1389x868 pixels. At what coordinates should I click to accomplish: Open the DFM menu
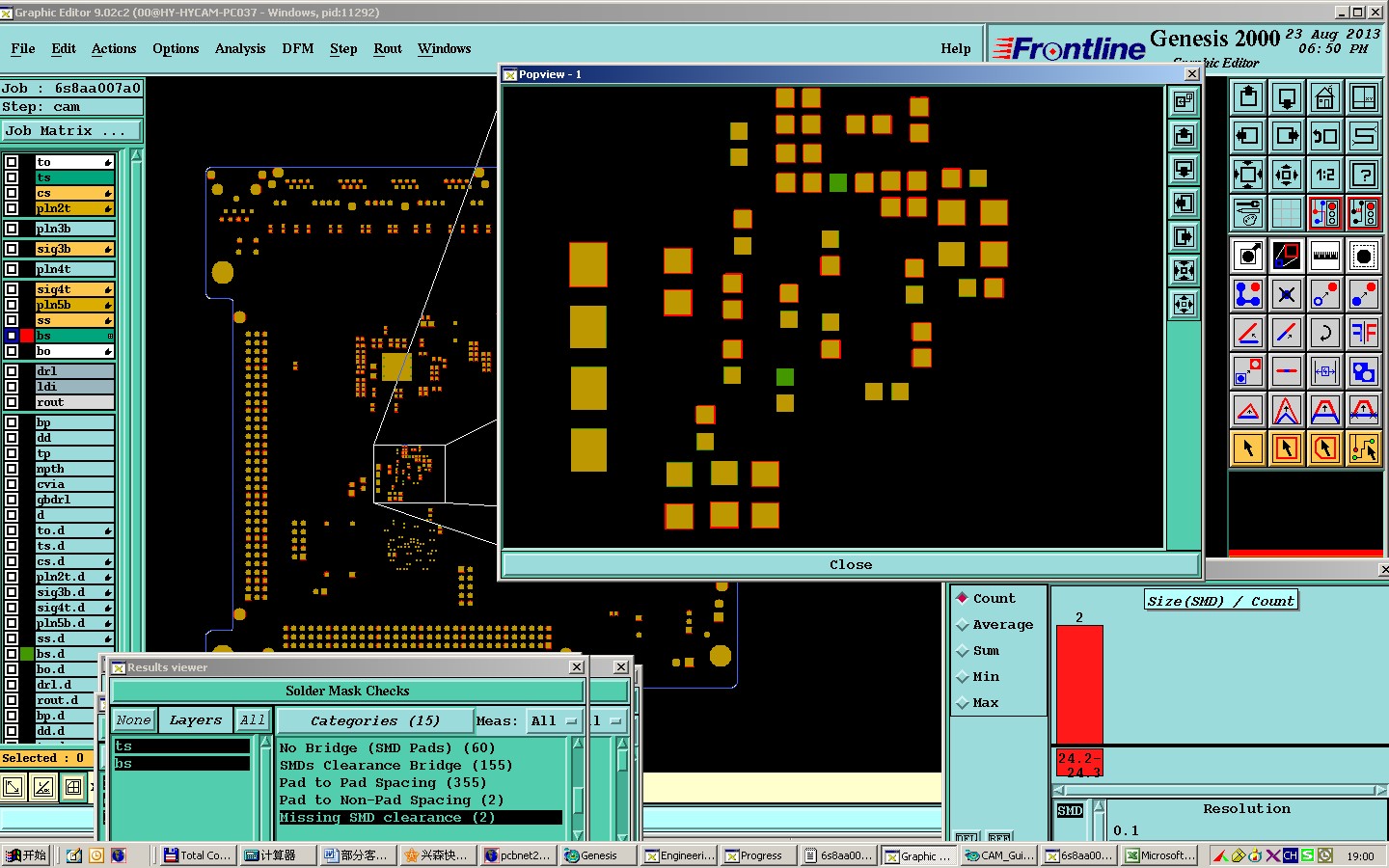[x=298, y=49]
